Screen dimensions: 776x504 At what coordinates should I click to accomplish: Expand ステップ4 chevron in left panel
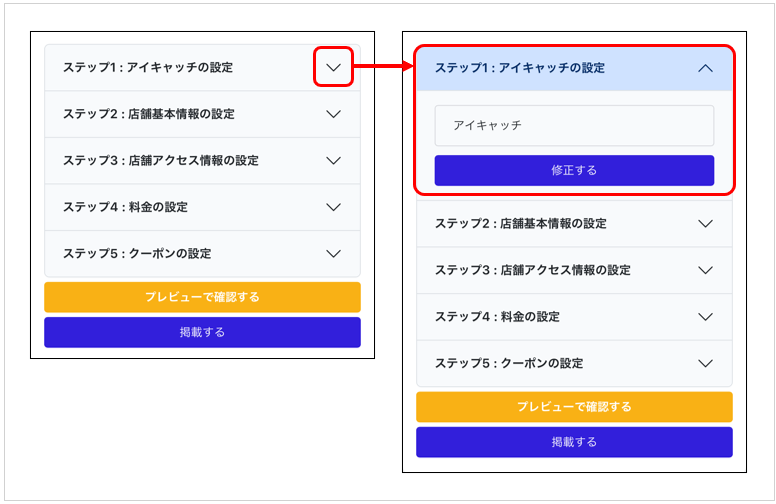pos(334,207)
